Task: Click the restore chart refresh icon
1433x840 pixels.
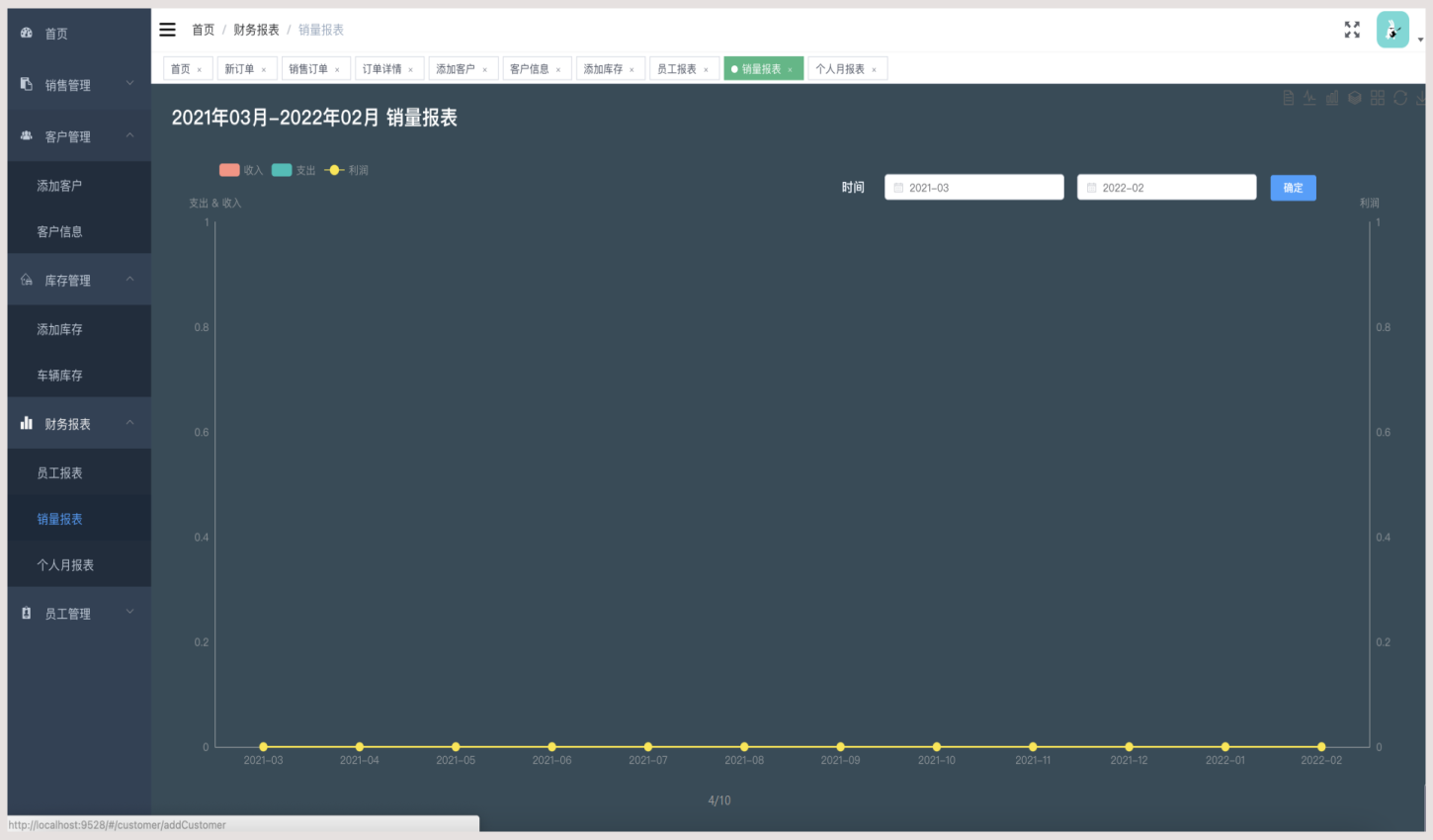Action: 1400,98
